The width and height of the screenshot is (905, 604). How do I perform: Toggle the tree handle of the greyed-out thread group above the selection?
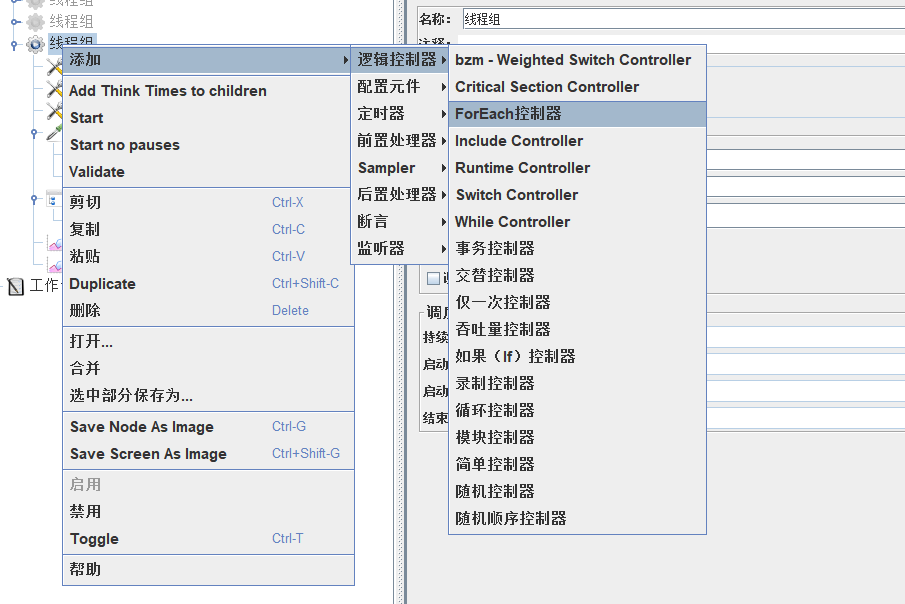pos(14,21)
